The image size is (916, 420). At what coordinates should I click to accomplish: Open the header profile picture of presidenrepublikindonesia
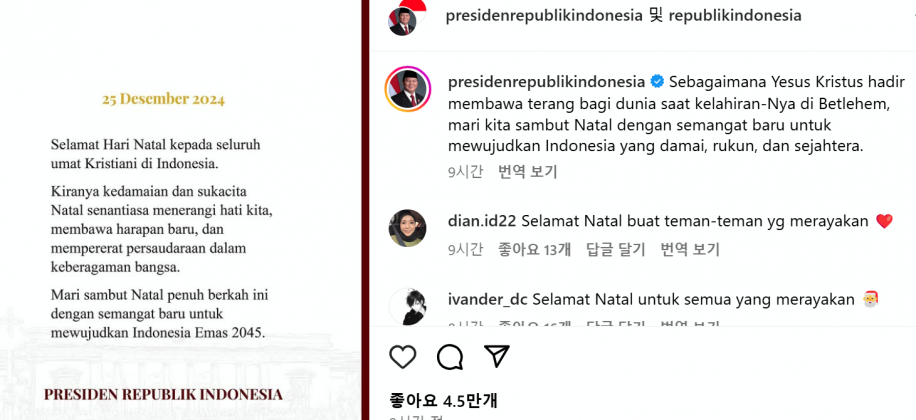coord(402,22)
